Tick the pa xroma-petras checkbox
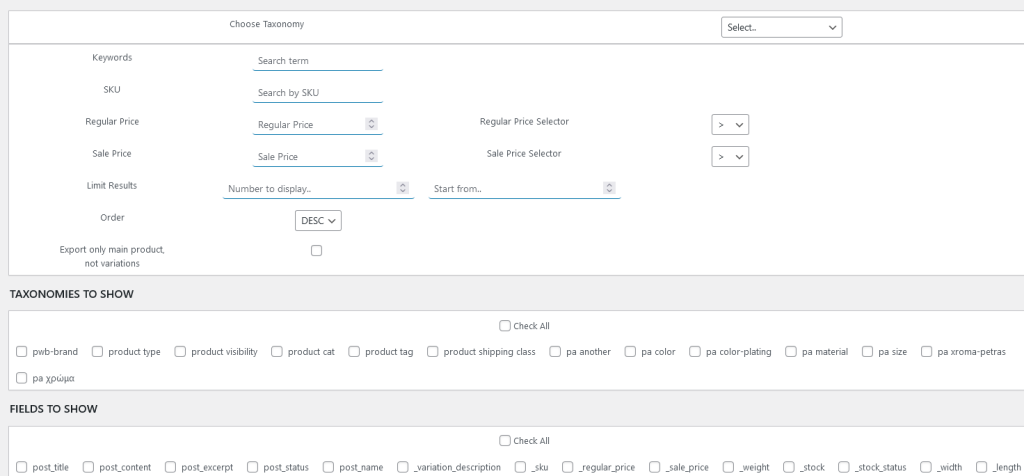Screen dimensions: 1024x476 (927, 352)
